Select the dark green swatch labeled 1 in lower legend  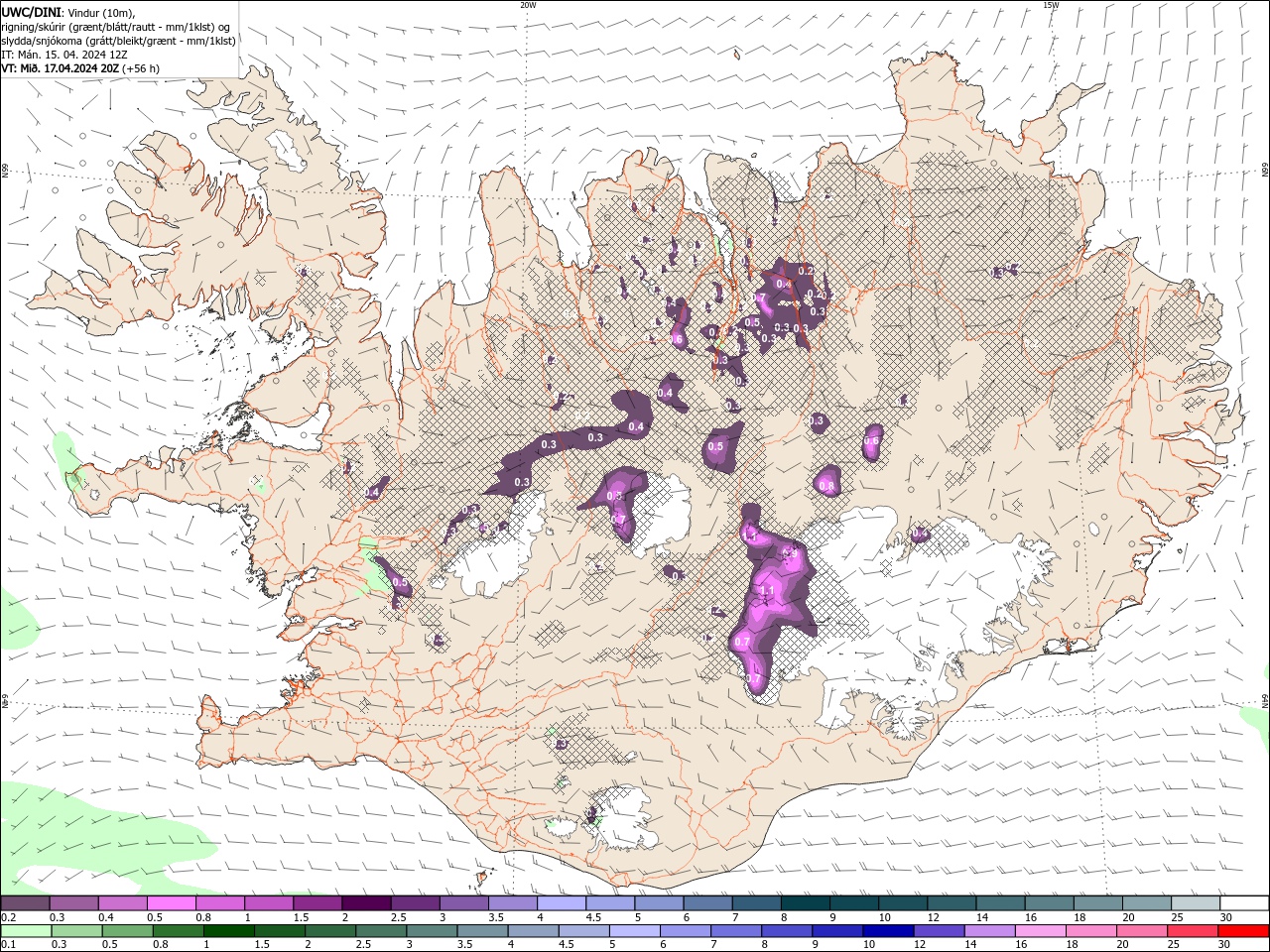[228, 931]
